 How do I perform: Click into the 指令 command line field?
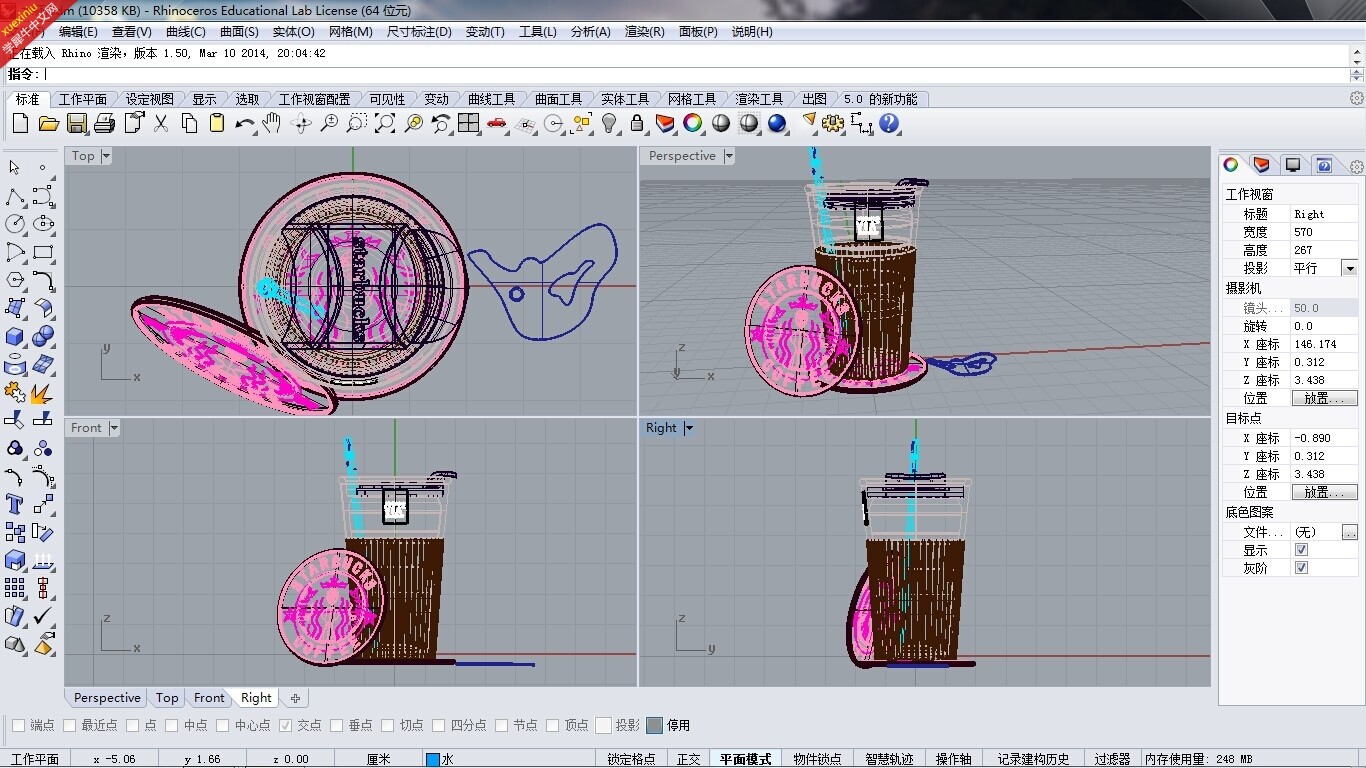695,74
